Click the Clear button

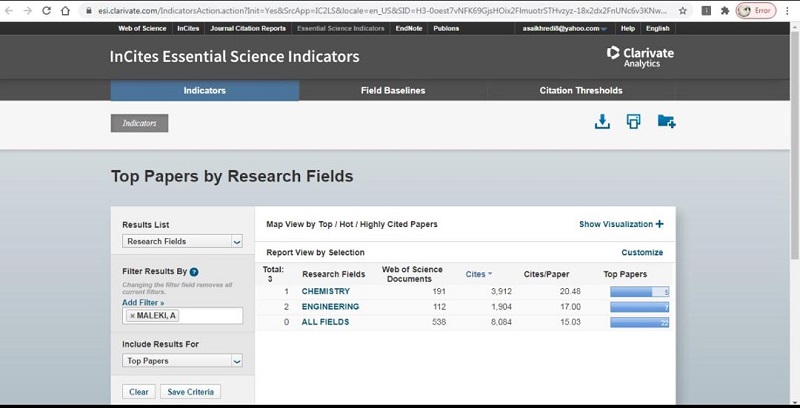tap(139, 392)
